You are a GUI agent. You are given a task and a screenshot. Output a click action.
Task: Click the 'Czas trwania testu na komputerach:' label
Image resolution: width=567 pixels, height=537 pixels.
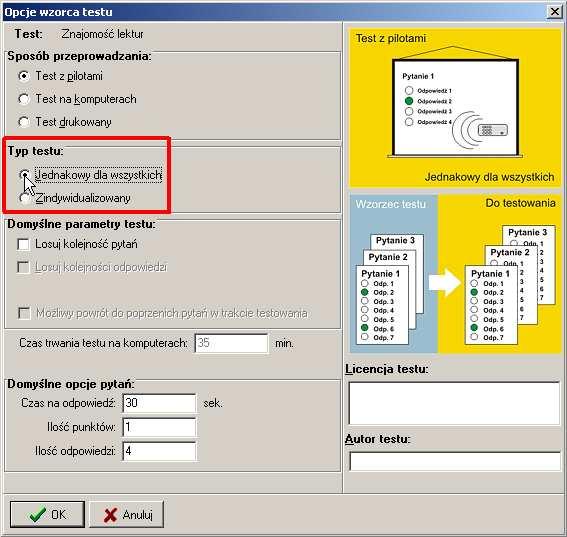[x=103, y=343]
